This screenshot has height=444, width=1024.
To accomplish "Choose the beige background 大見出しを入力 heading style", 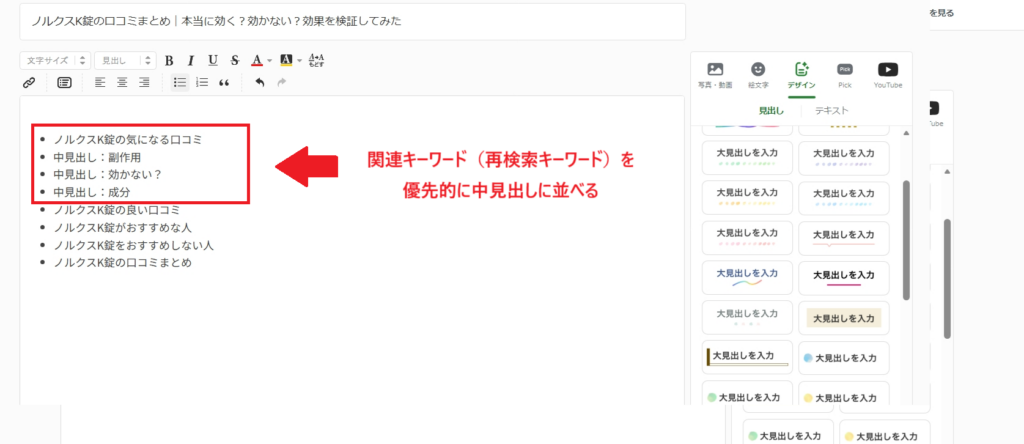I will [x=844, y=318].
